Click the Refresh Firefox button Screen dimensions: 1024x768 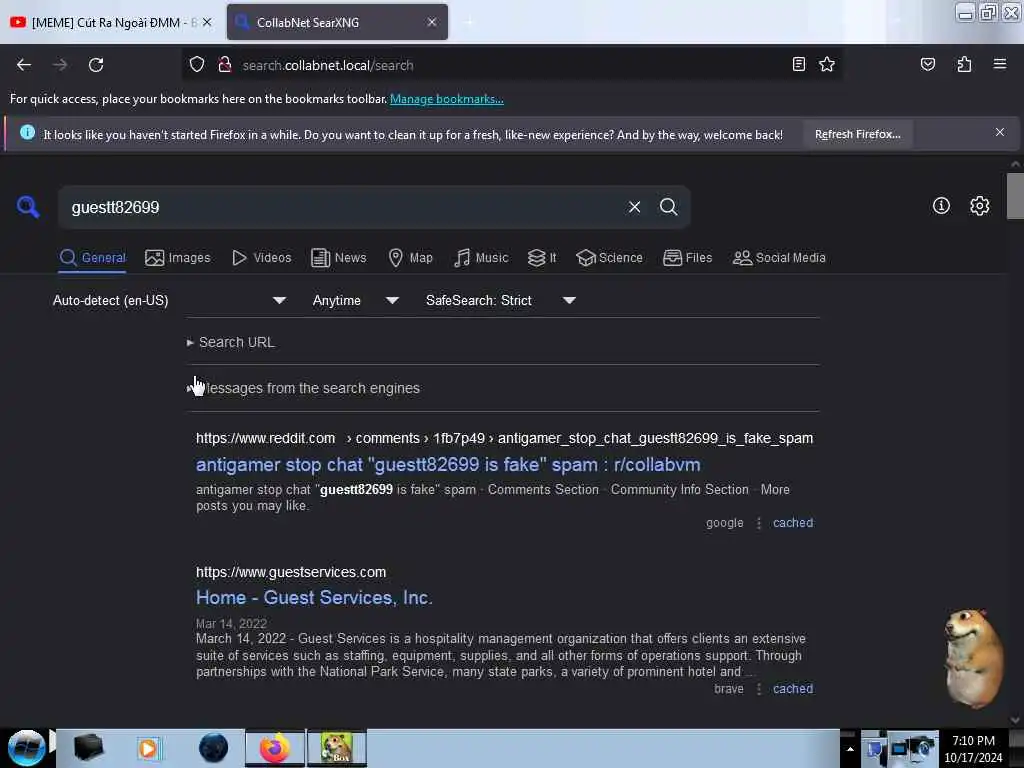point(857,135)
